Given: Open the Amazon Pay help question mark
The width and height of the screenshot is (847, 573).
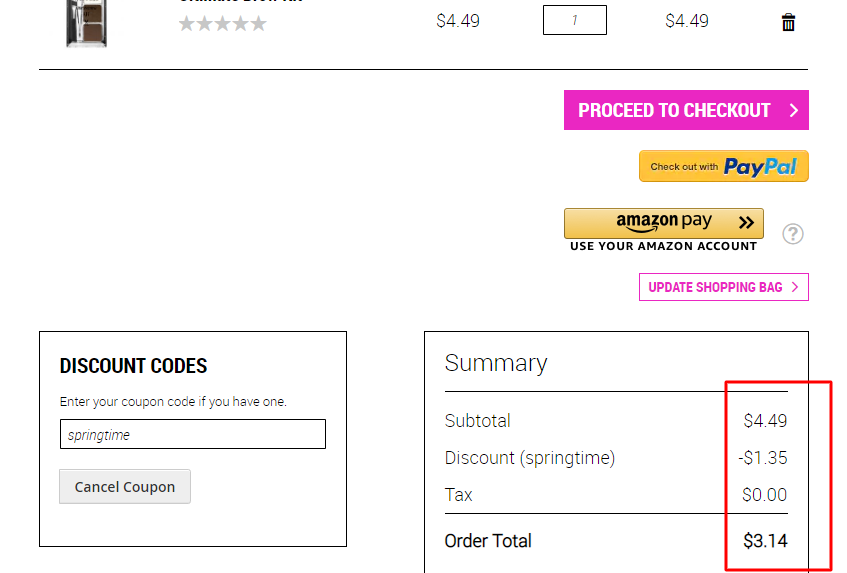Looking at the screenshot, I should click(792, 234).
